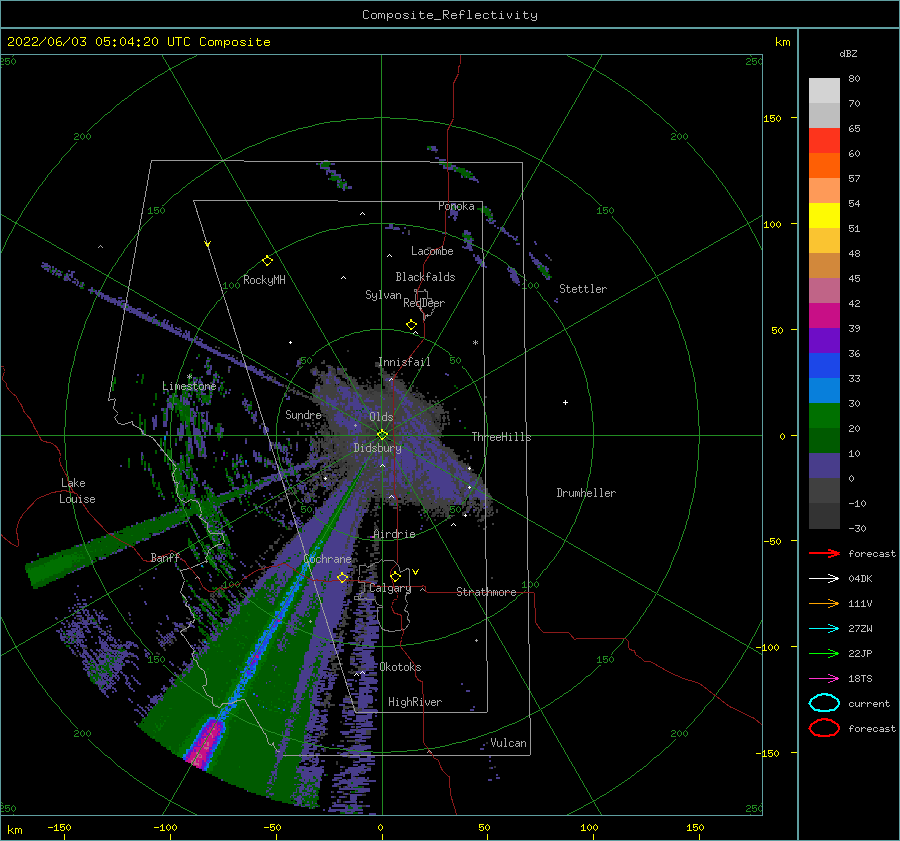This screenshot has width=900, height=841.
Task: Click the 04DK legend label
Action: (860, 579)
